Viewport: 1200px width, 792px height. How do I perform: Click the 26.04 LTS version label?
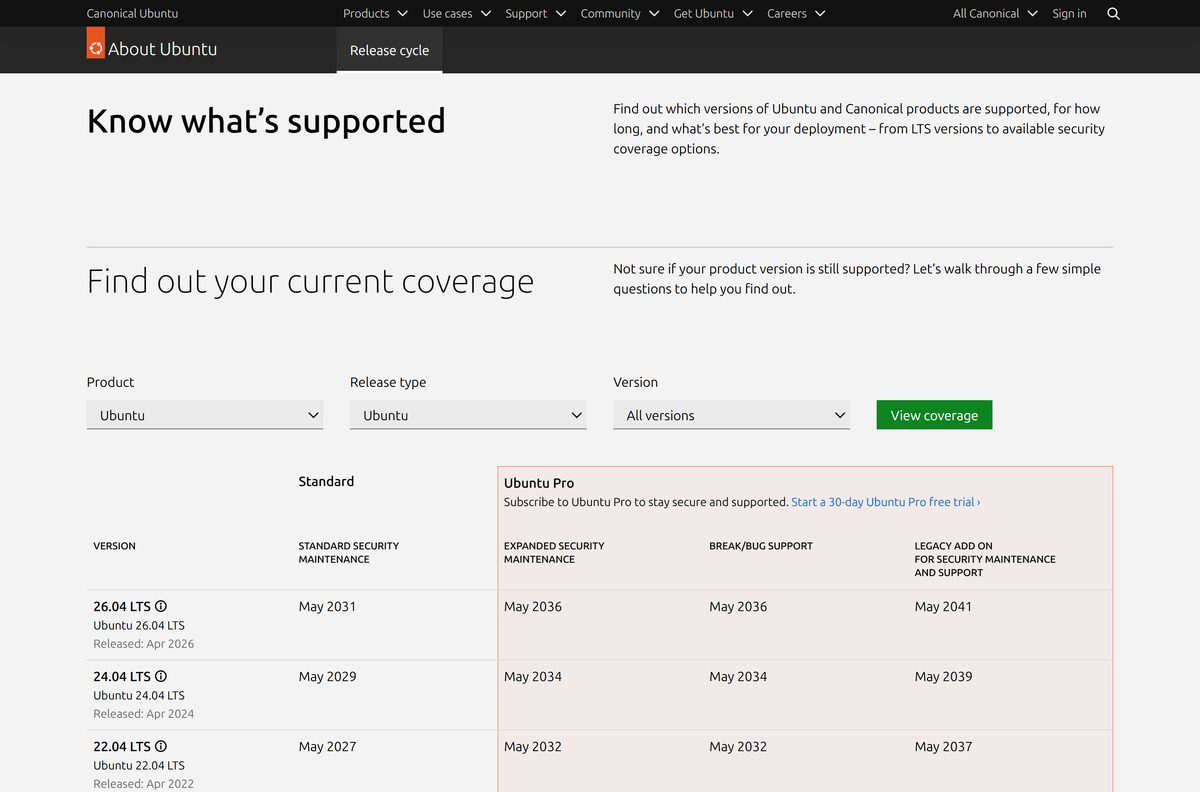point(122,606)
